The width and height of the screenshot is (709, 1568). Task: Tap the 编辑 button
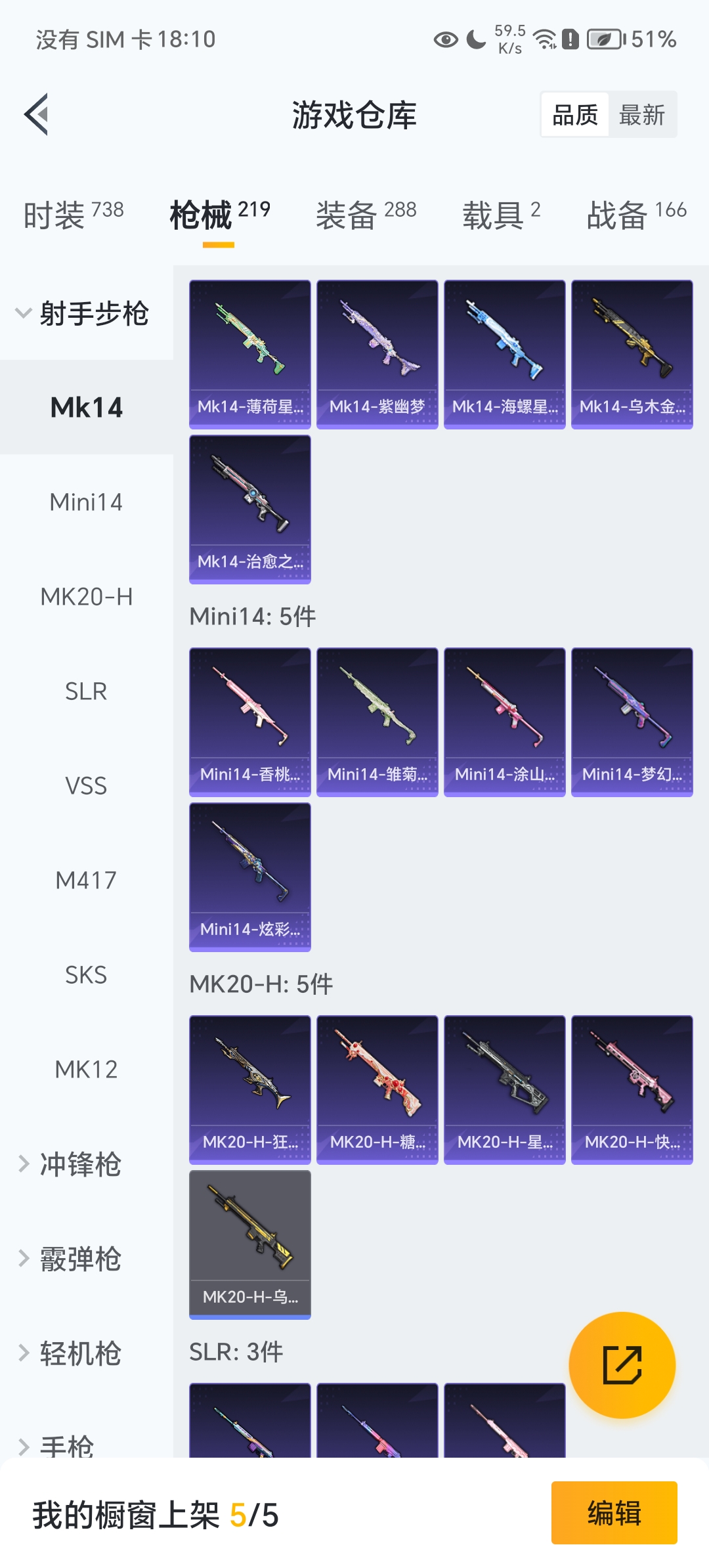[614, 1513]
